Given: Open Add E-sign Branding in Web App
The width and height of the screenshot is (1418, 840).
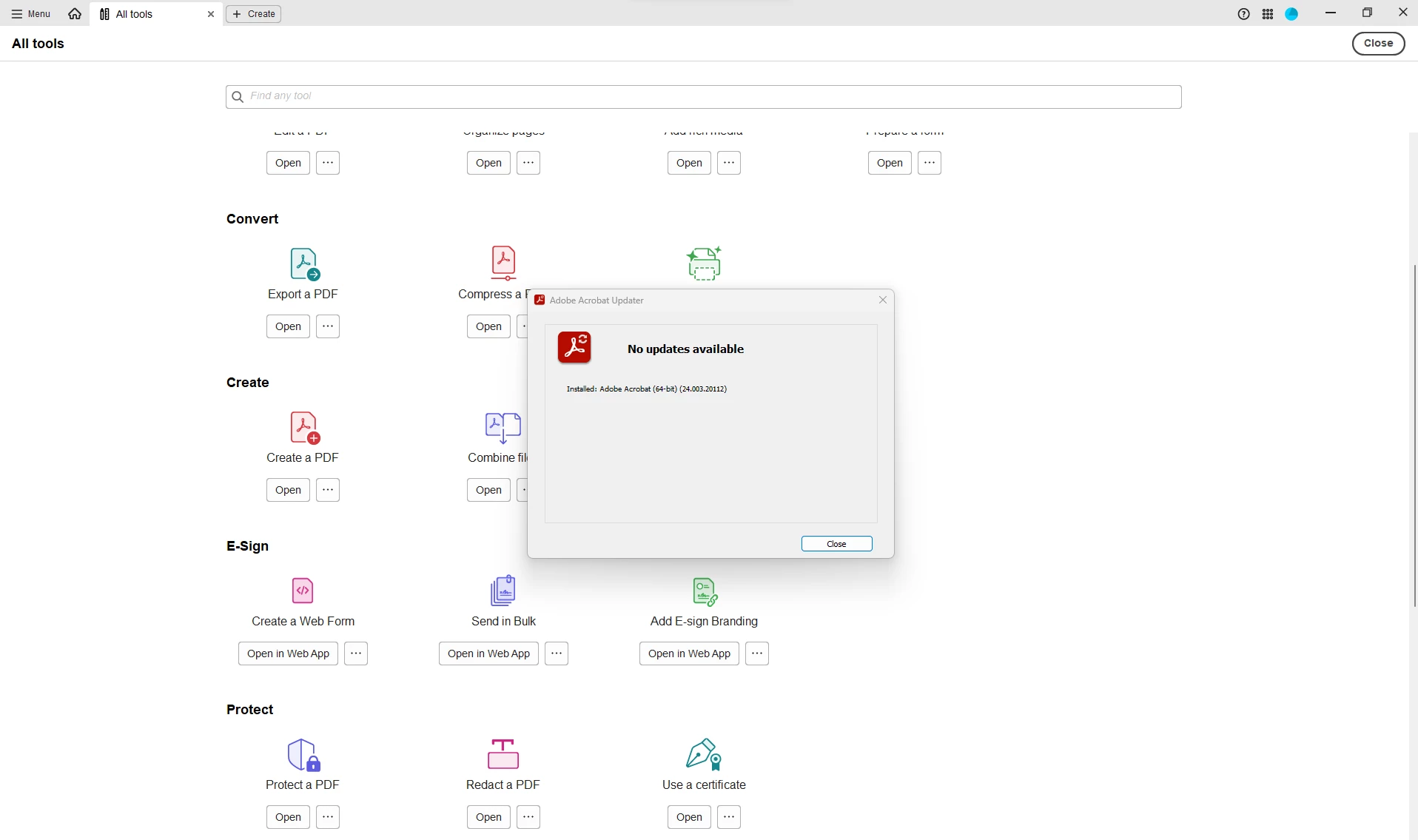Looking at the screenshot, I should [x=689, y=653].
